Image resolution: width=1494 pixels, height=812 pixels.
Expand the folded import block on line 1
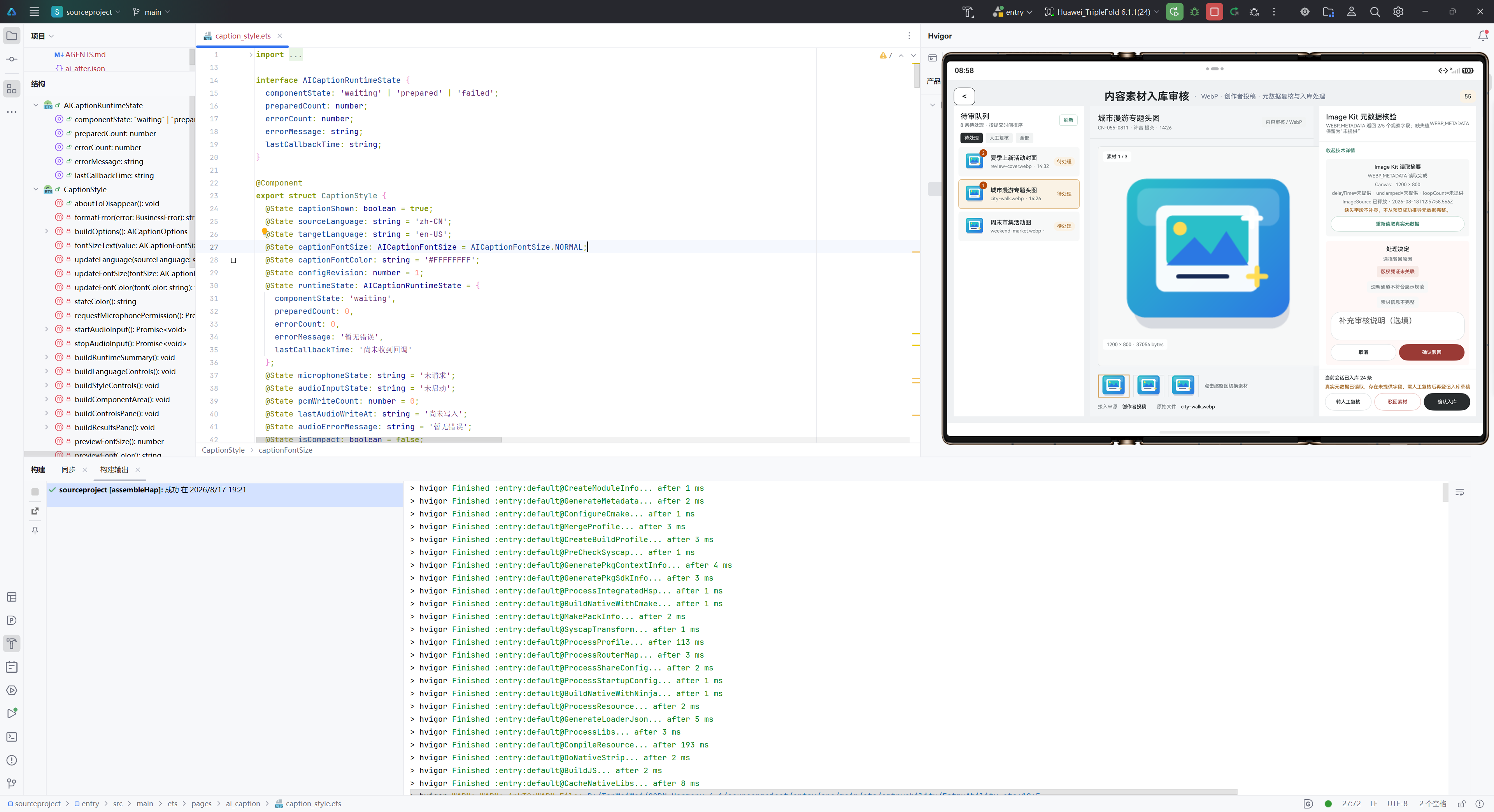(251, 54)
